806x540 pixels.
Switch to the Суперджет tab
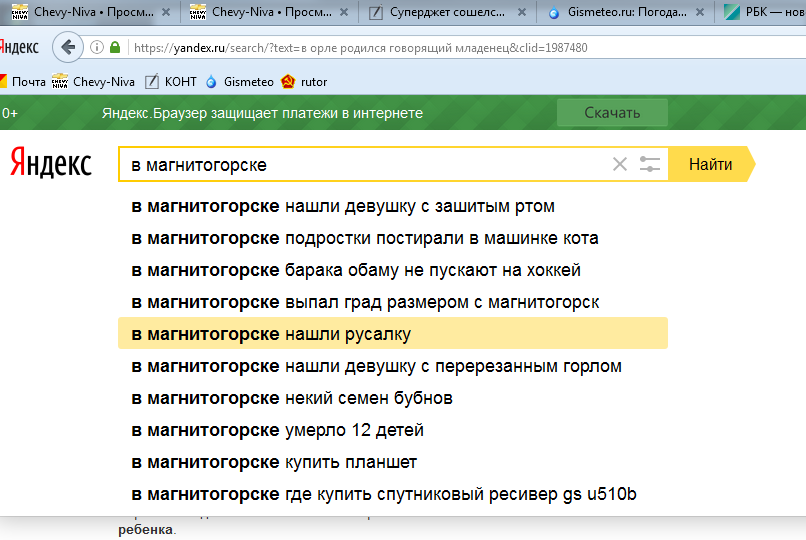pyautogui.click(x=444, y=14)
